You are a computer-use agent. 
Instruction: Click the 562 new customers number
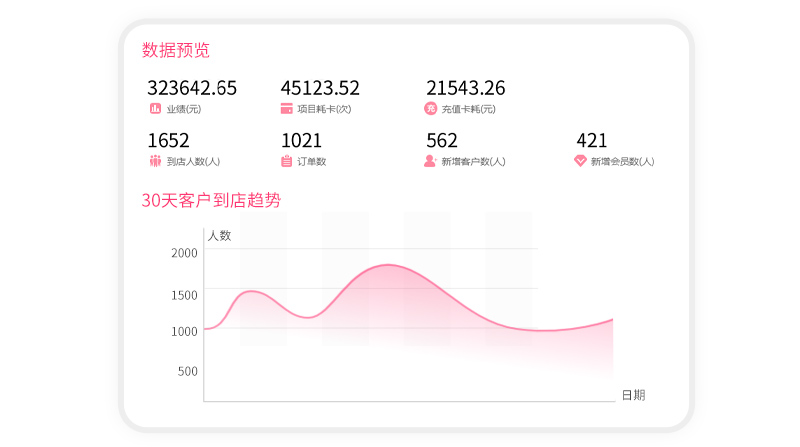point(441,141)
